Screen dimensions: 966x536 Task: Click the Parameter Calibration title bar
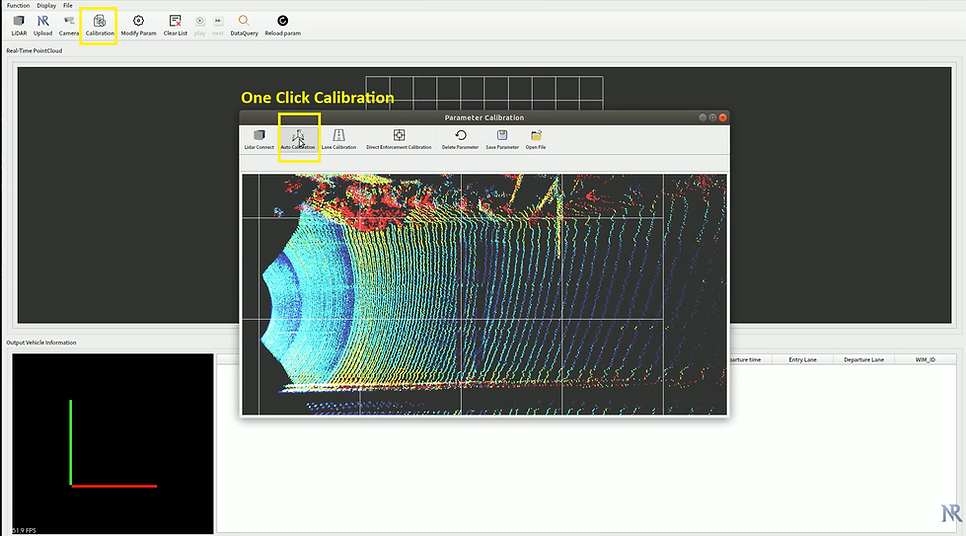click(x=484, y=118)
